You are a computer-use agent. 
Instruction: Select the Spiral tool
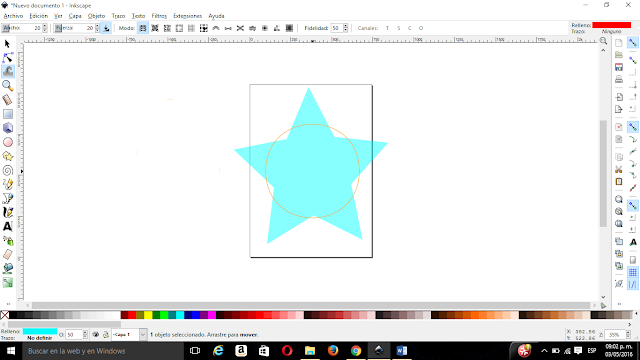coord(7,171)
